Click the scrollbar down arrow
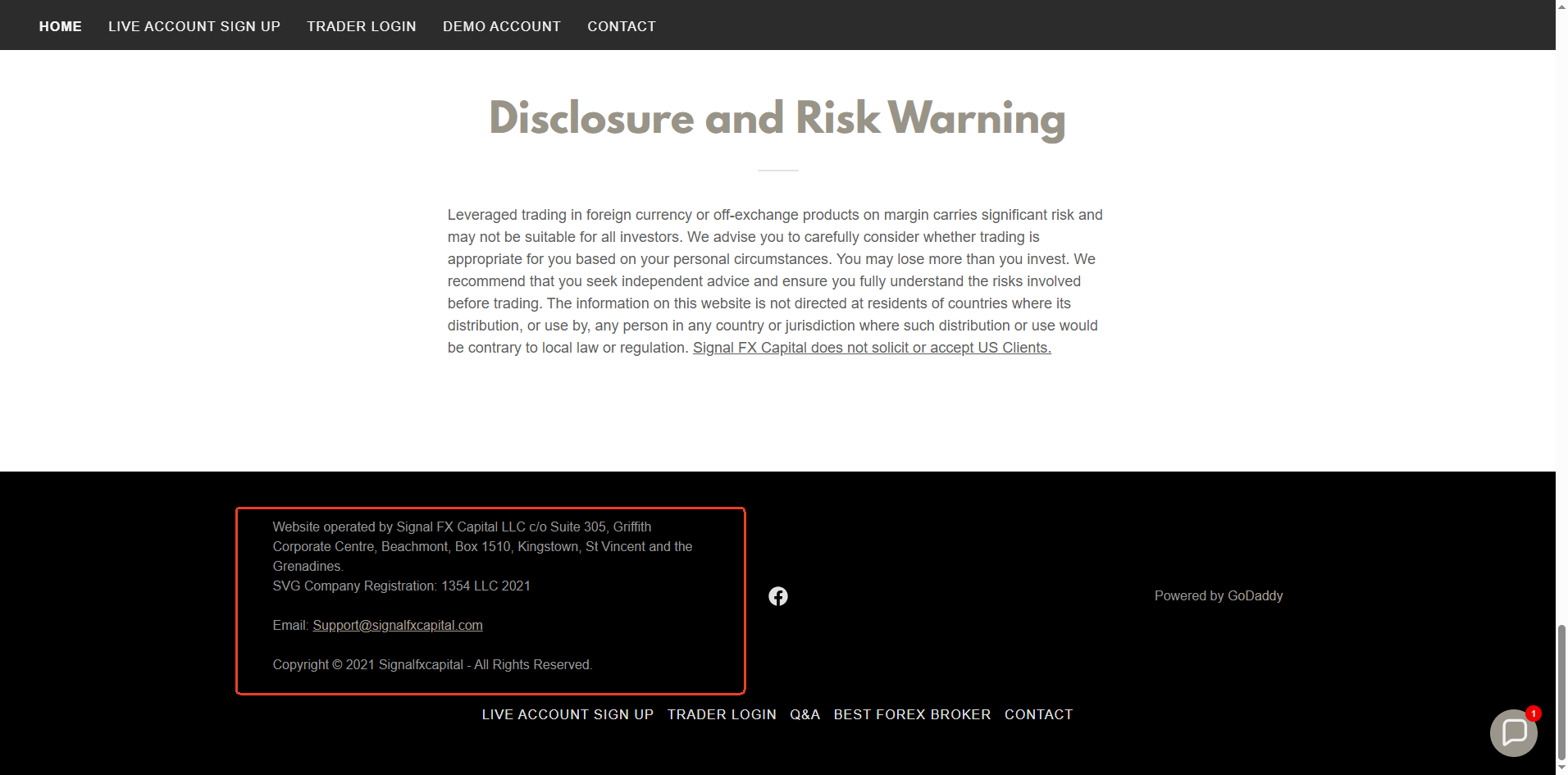 [x=1561, y=768]
